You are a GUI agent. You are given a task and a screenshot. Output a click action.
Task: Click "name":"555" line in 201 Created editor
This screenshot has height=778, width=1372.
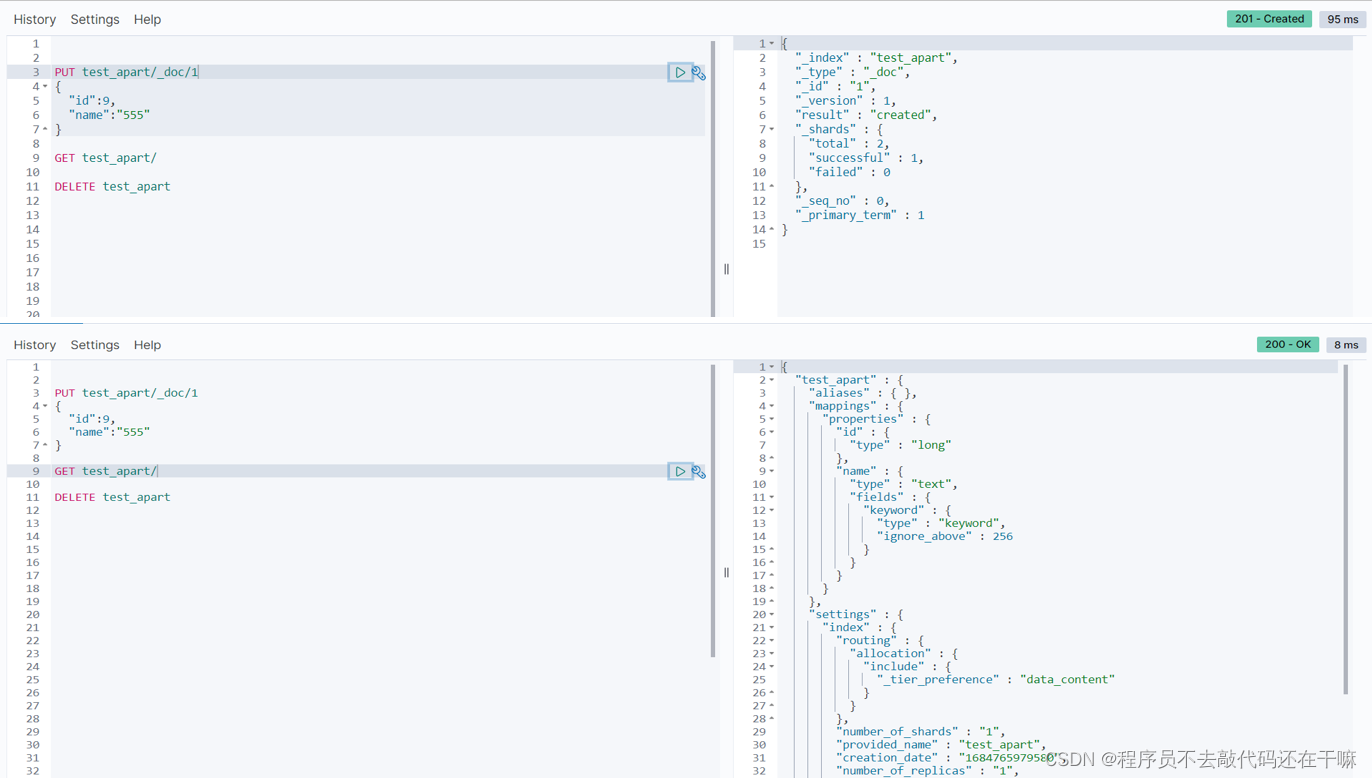pos(109,115)
